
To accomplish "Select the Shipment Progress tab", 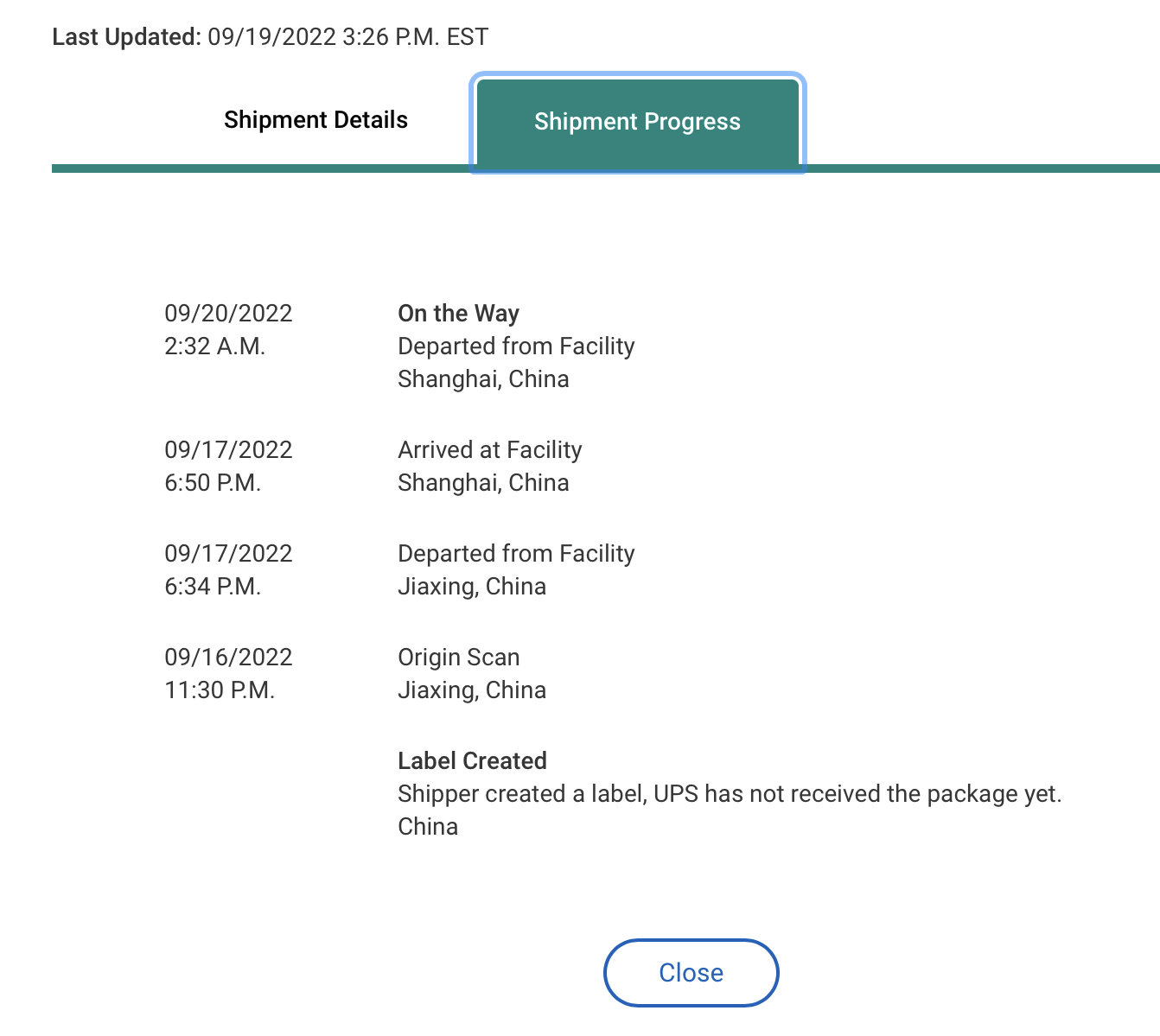I will 637,122.
